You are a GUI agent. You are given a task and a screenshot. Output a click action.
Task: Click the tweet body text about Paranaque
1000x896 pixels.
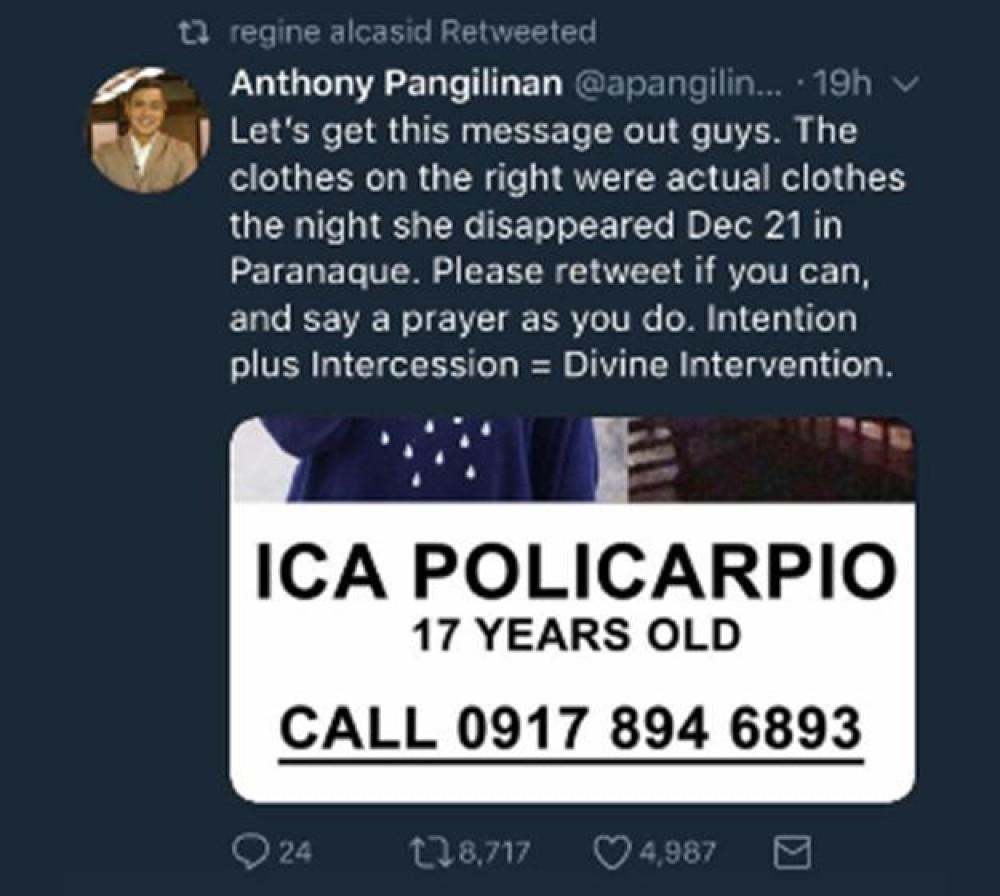click(x=567, y=247)
